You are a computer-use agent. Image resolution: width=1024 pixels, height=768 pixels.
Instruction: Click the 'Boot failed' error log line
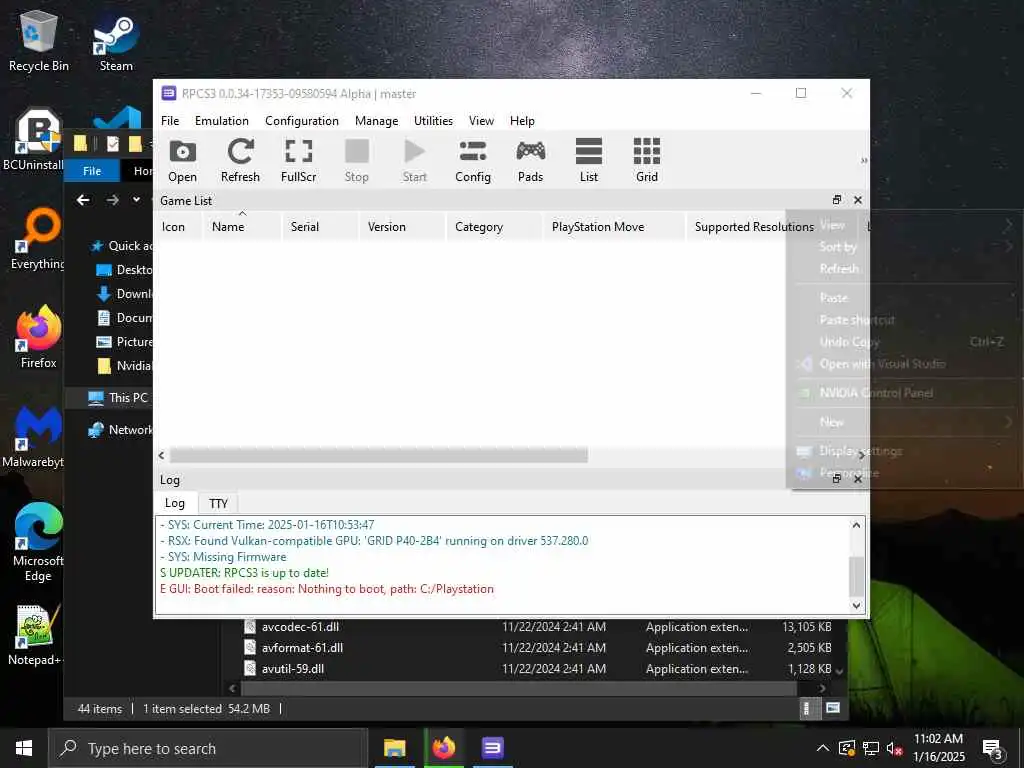pyautogui.click(x=327, y=589)
